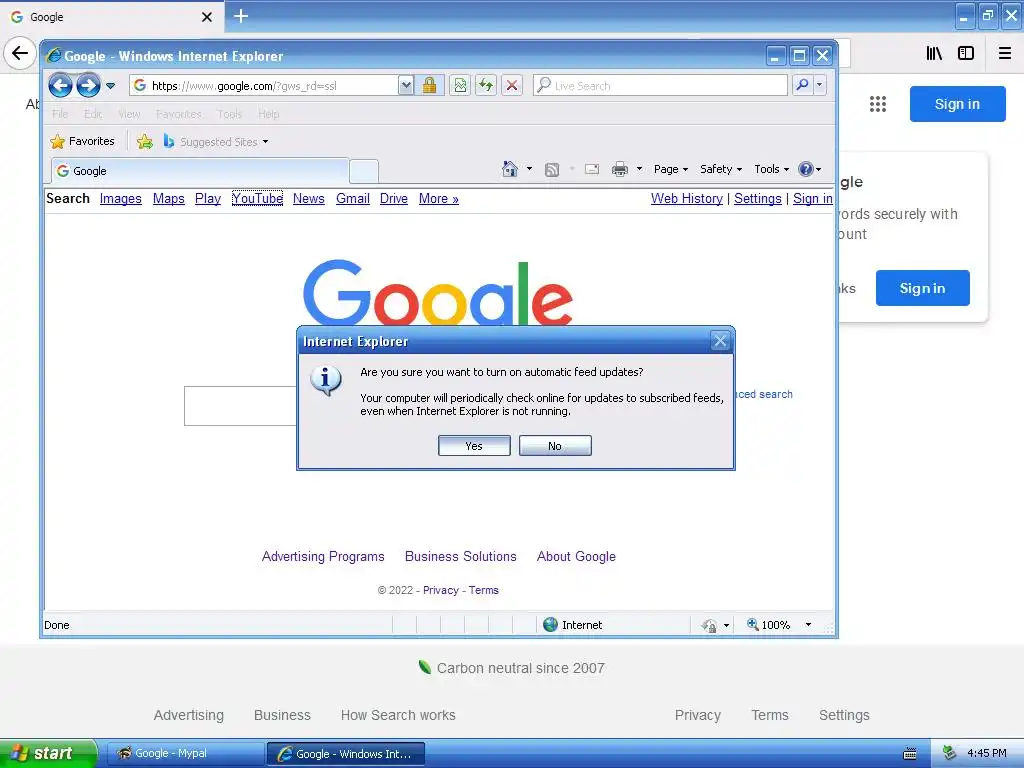Image resolution: width=1024 pixels, height=768 pixels.
Task: Click the Internet zone status indicator
Action: (573, 625)
